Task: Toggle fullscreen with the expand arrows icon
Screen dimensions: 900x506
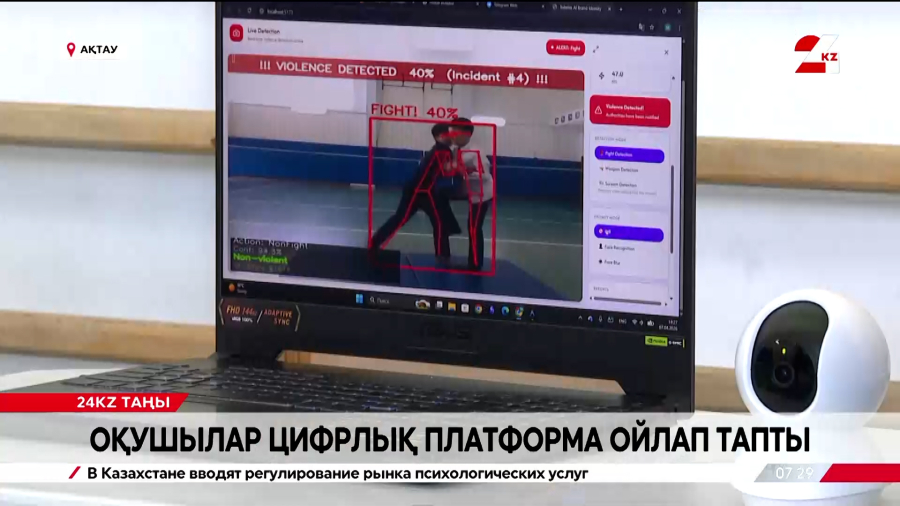Action: (596, 49)
